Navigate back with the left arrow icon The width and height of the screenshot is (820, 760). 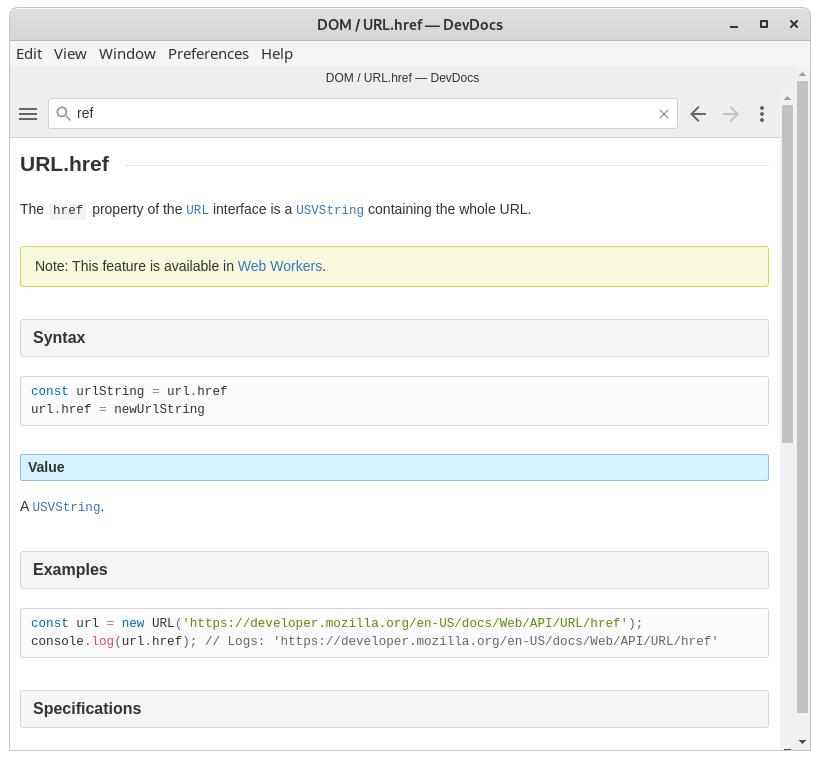click(698, 113)
